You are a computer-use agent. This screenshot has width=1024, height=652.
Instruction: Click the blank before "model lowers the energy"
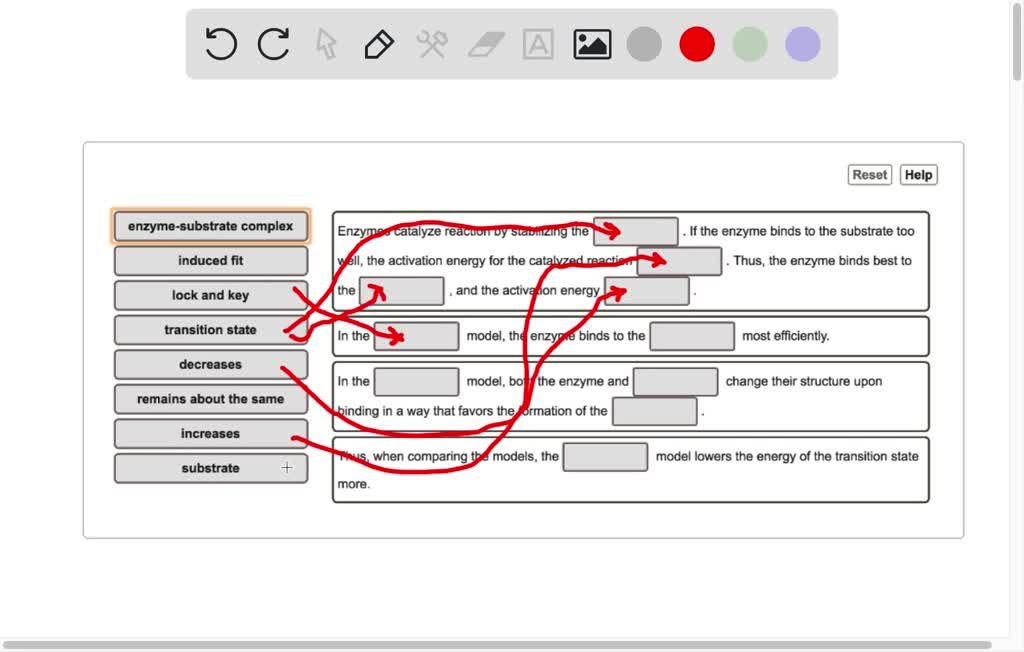(x=605, y=457)
